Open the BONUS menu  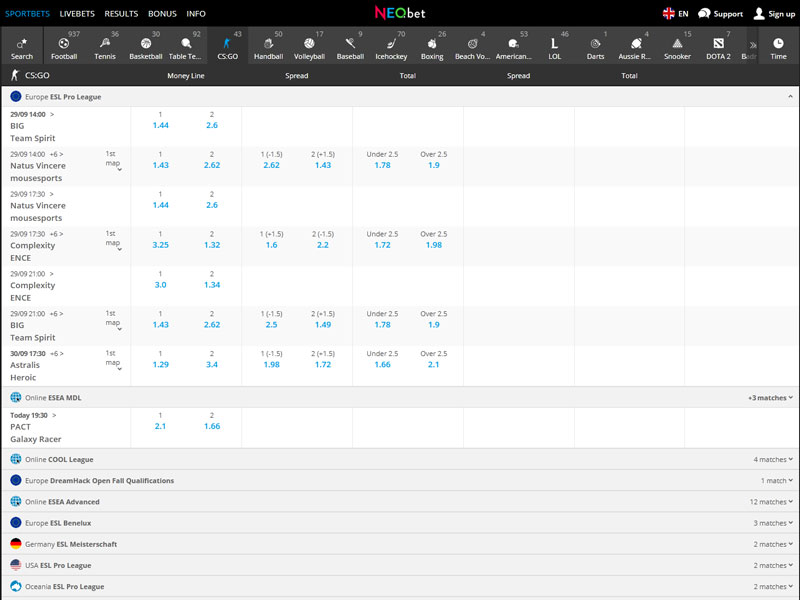(162, 14)
